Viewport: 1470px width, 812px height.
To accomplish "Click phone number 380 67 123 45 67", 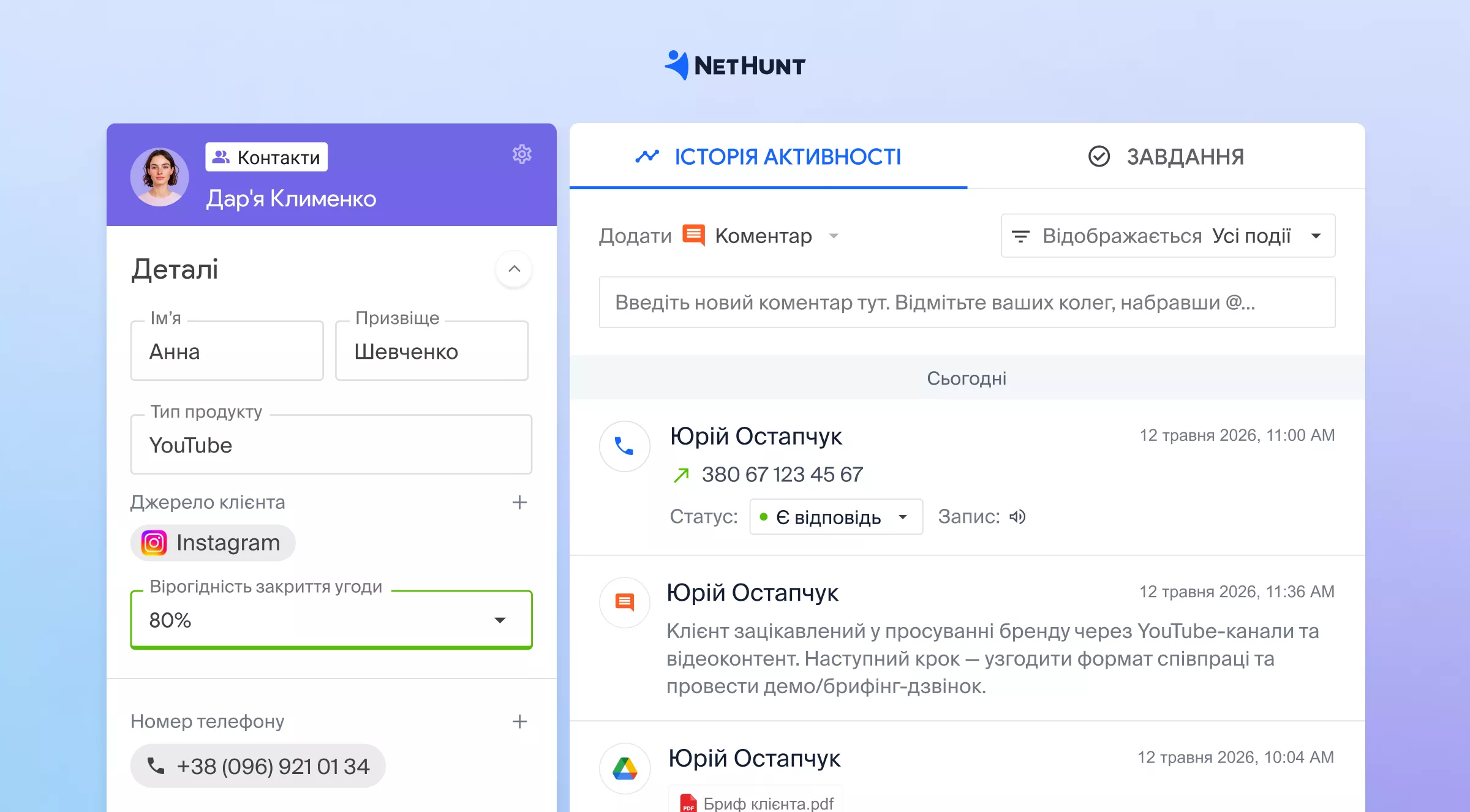I will [x=783, y=475].
